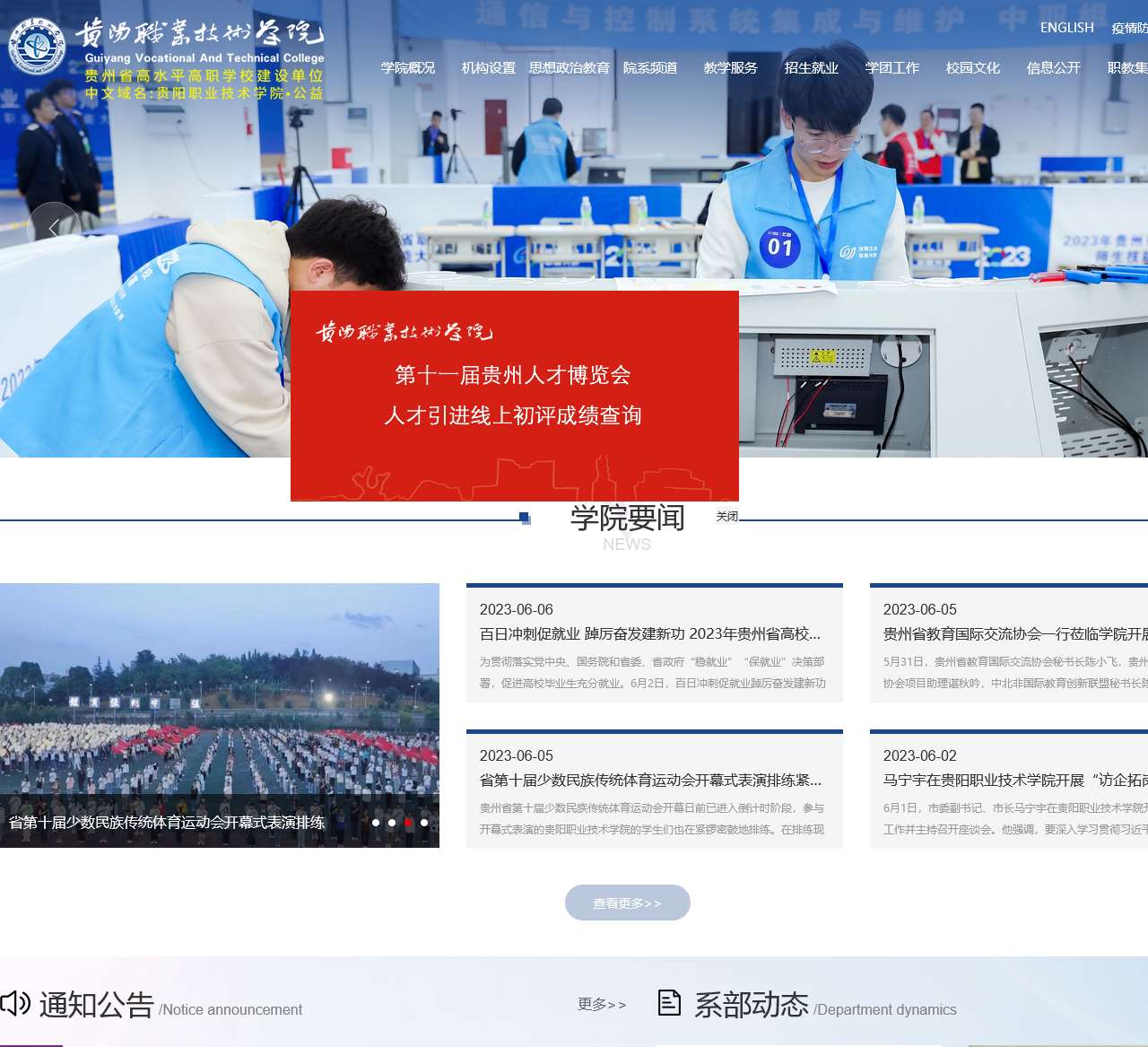Click the document icon beside 系部动态
The image size is (1148, 1047).
669,1002
